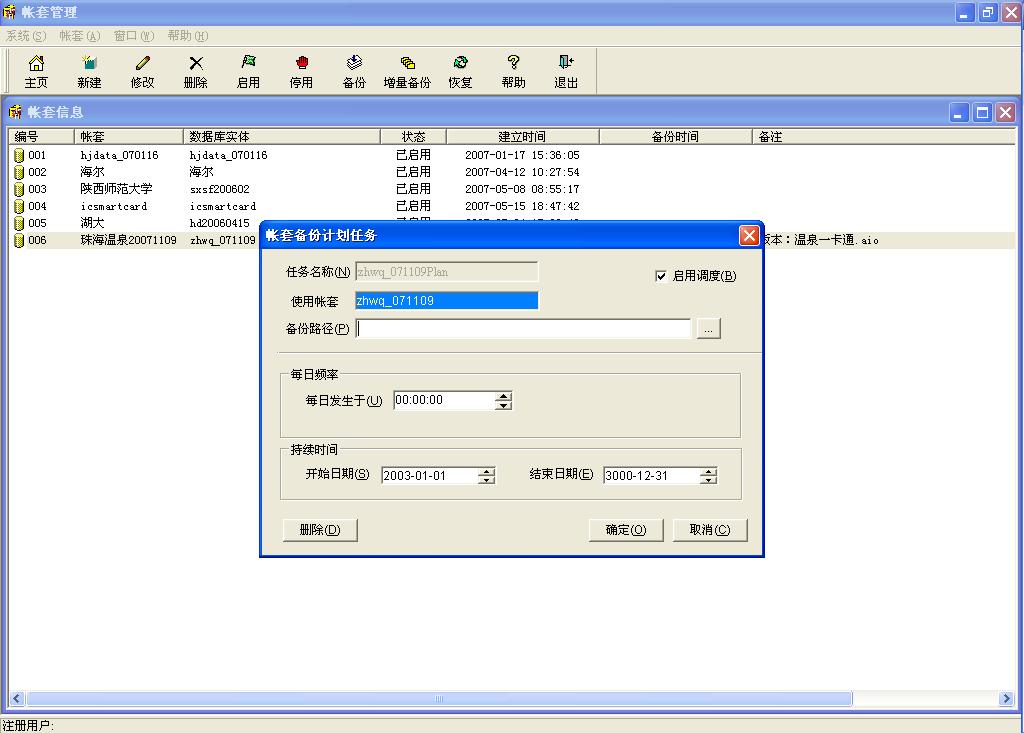Click the browse button beside 备份路径
This screenshot has height=733, width=1024.
click(x=708, y=329)
